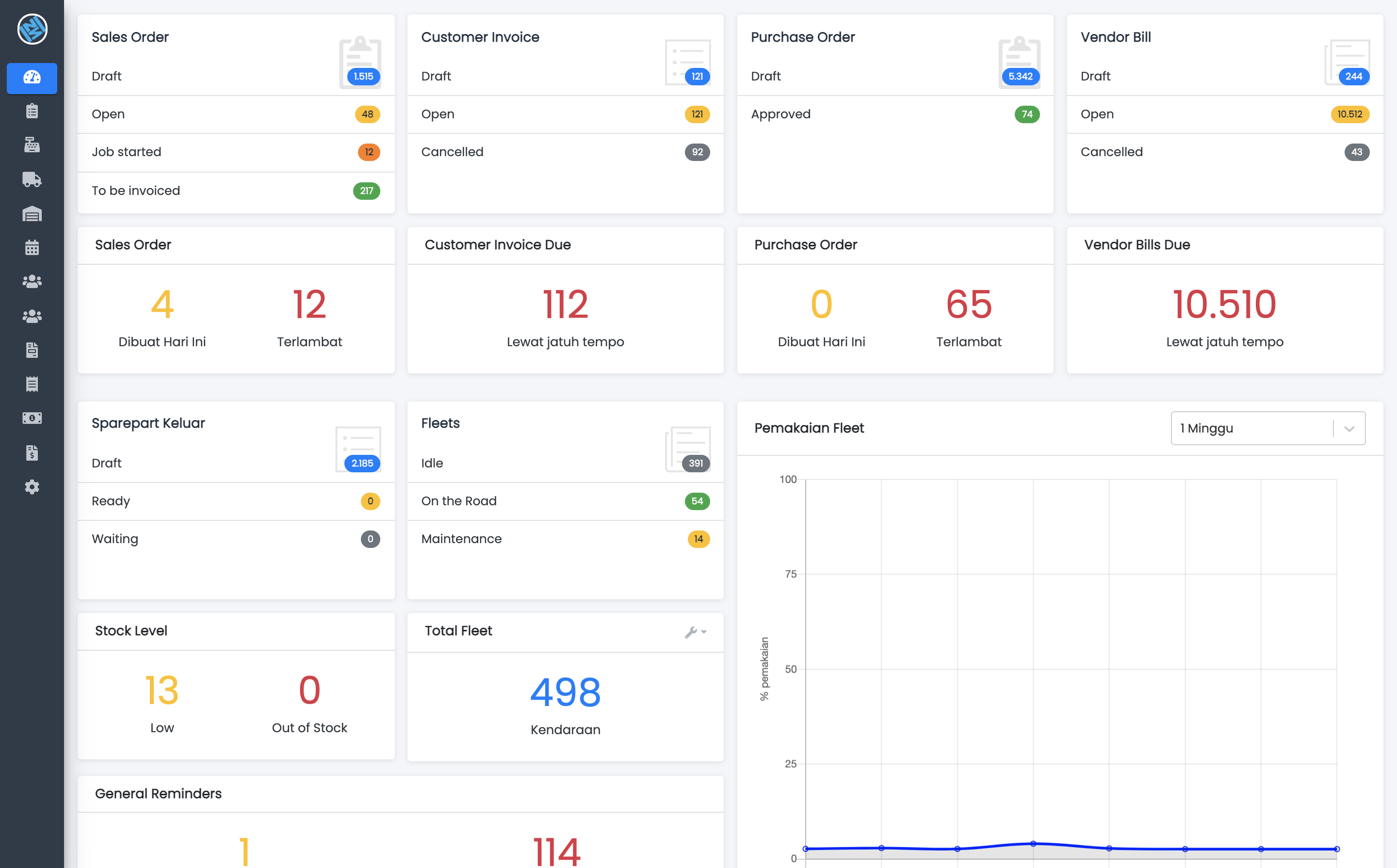Click the 498 Kendaraan total
The image size is (1397, 868).
tap(565, 692)
